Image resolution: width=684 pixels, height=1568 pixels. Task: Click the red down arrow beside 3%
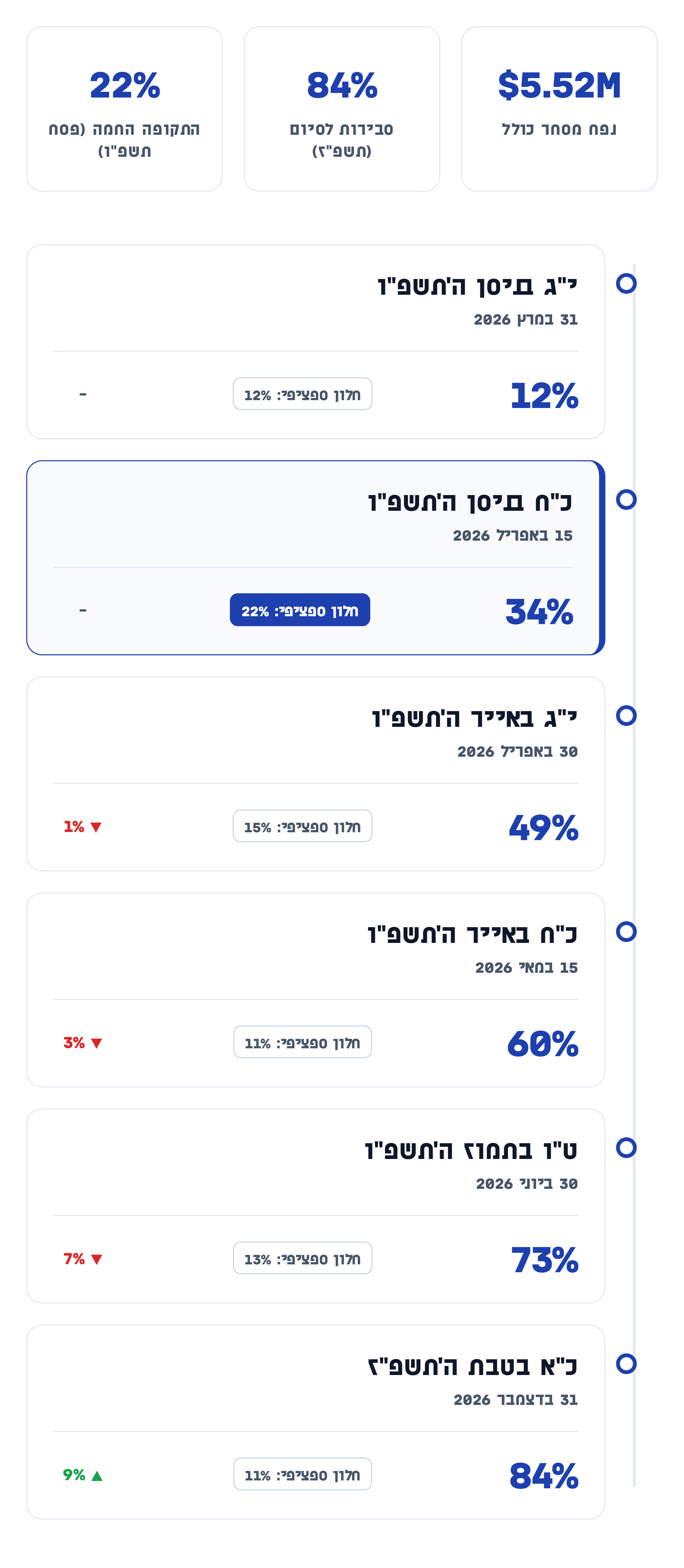[x=96, y=1043]
